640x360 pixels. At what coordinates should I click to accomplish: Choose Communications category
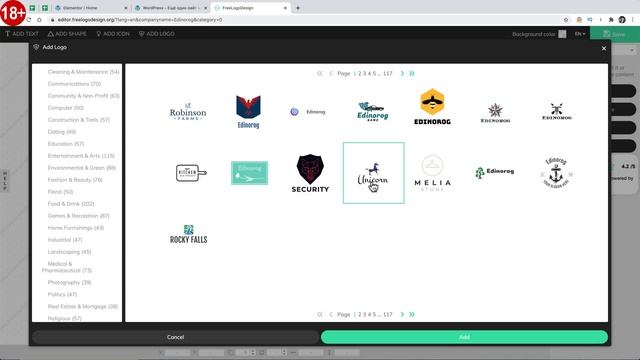(74, 84)
